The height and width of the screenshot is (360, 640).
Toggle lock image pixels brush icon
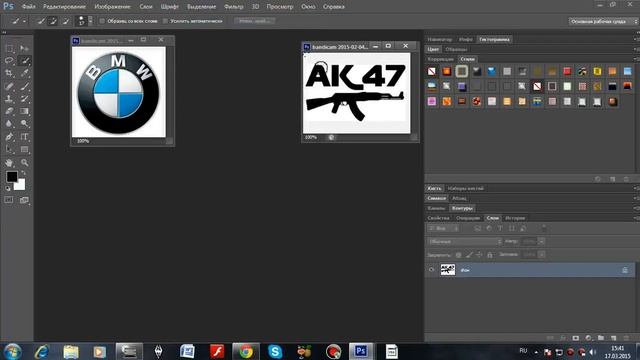[x=469, y=255]
